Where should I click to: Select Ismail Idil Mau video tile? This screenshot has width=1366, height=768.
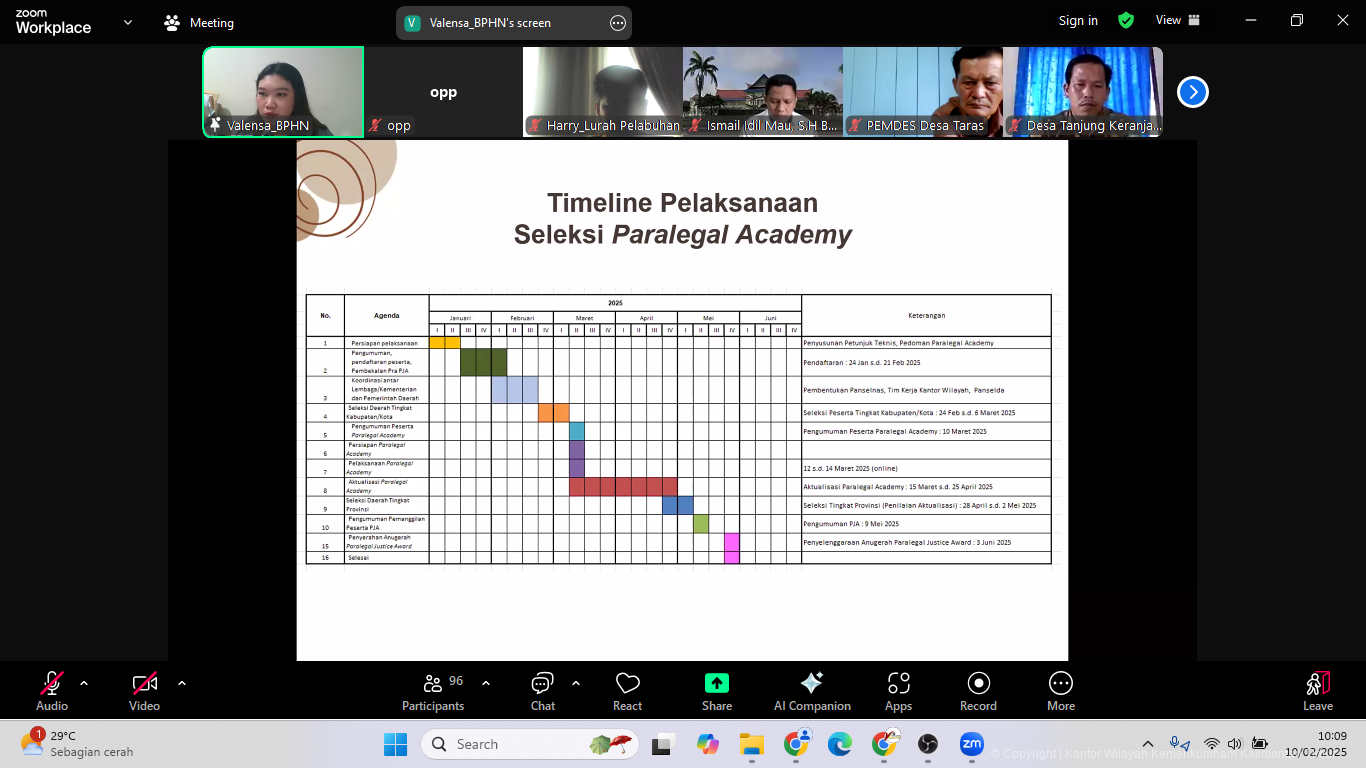pos(763,92)
